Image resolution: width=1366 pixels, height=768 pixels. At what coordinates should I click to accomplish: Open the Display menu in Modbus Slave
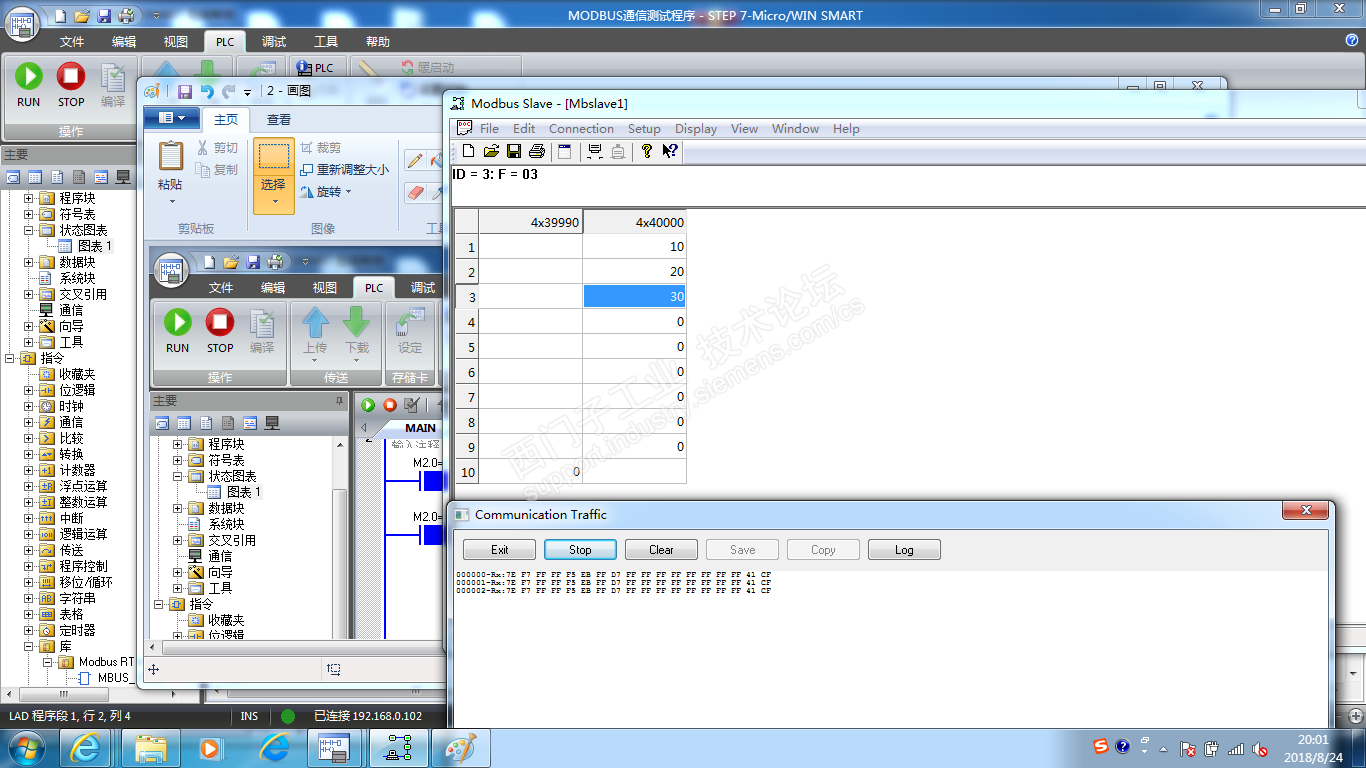(696, 128)
